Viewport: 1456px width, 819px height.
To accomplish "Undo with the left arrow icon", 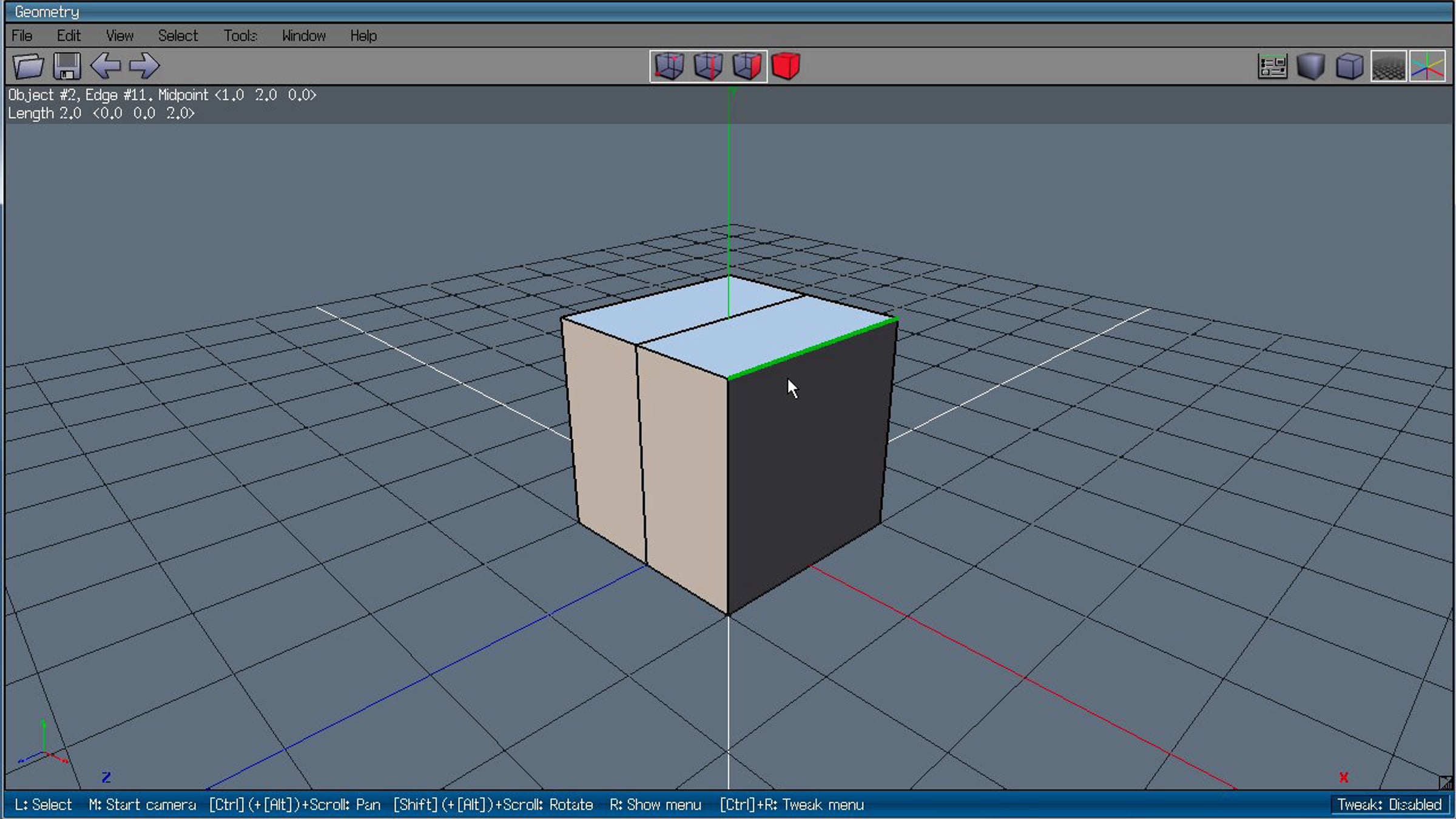I will (x=106, y=66).
